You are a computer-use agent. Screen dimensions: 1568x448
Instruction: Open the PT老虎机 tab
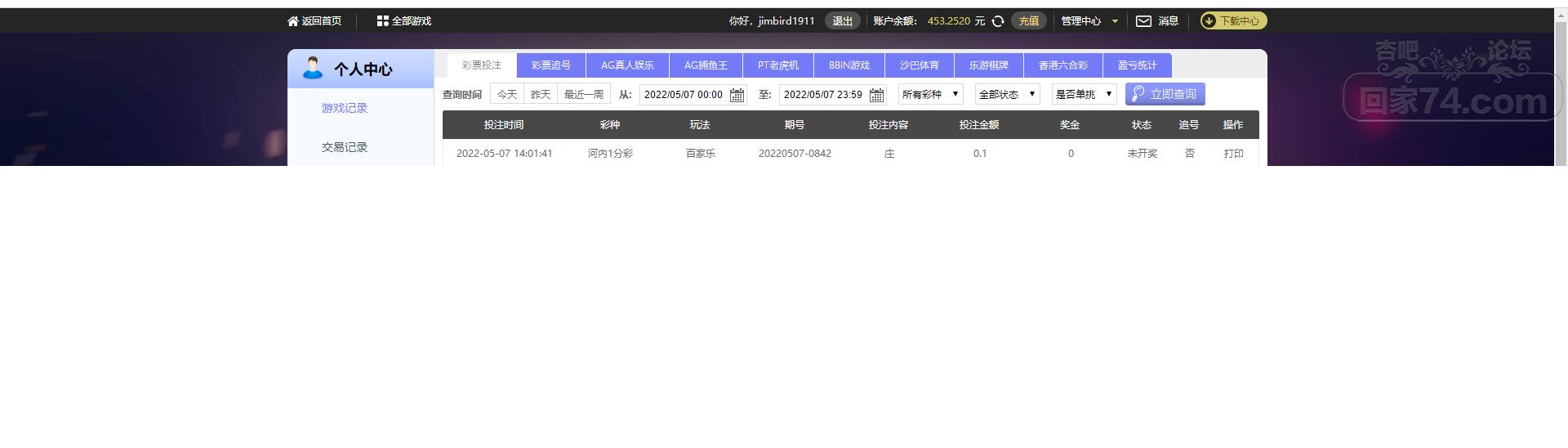tap(778, 65)
